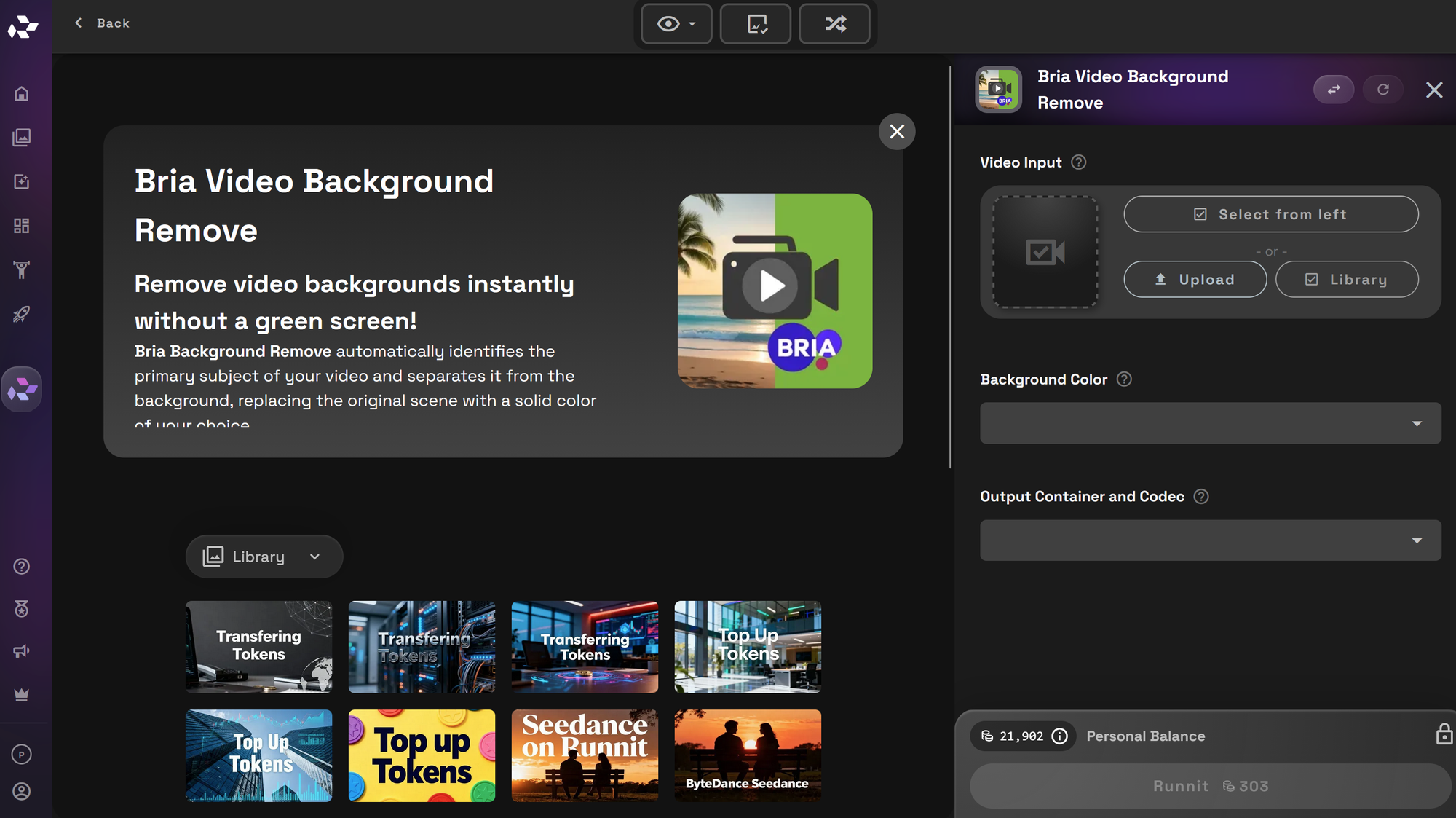Open the dashboard grid sidebar item
This screenshot has height=818, width=1456.
[22, 226]
